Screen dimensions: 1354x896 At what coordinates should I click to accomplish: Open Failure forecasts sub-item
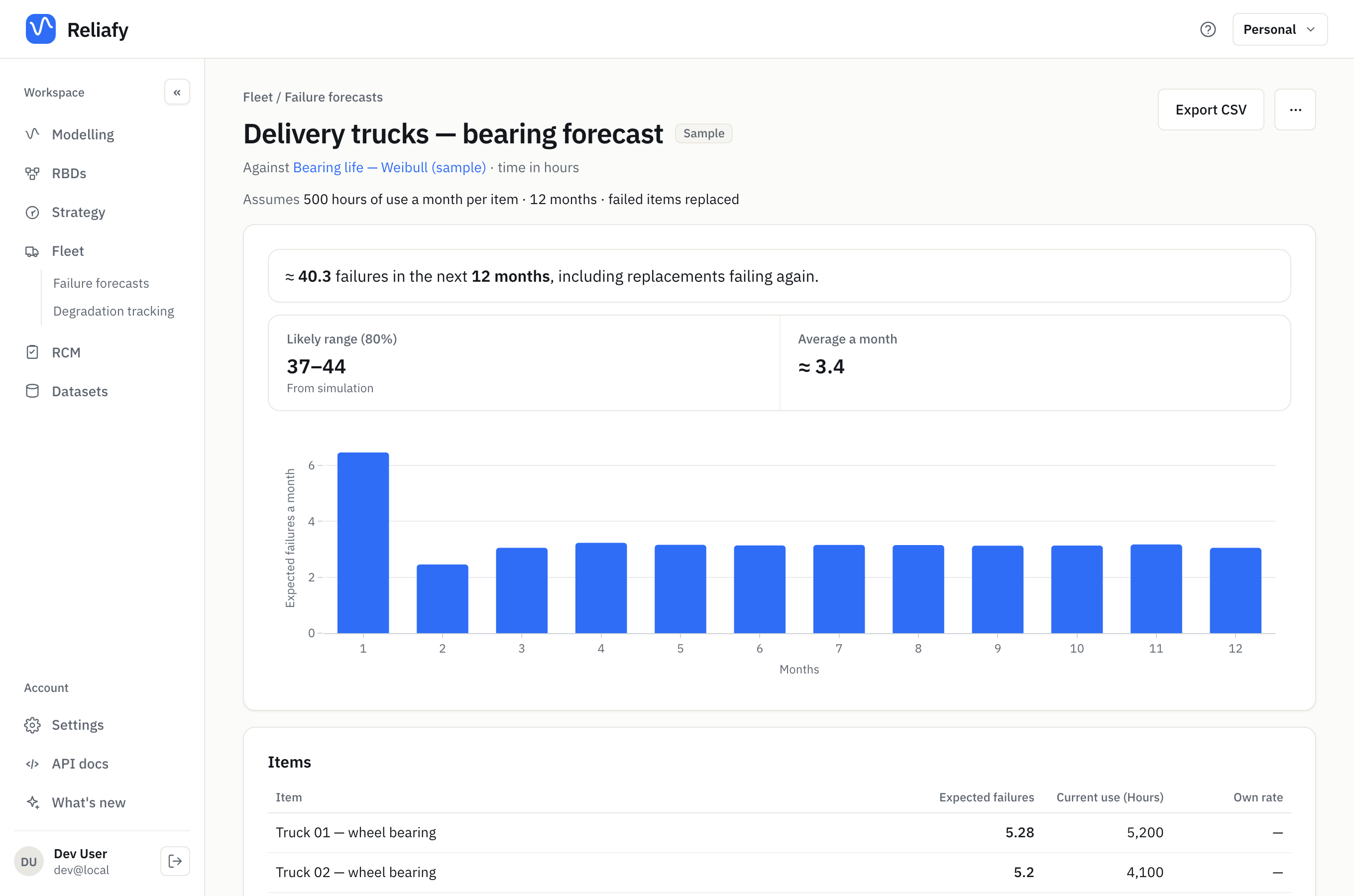[101, 283]
